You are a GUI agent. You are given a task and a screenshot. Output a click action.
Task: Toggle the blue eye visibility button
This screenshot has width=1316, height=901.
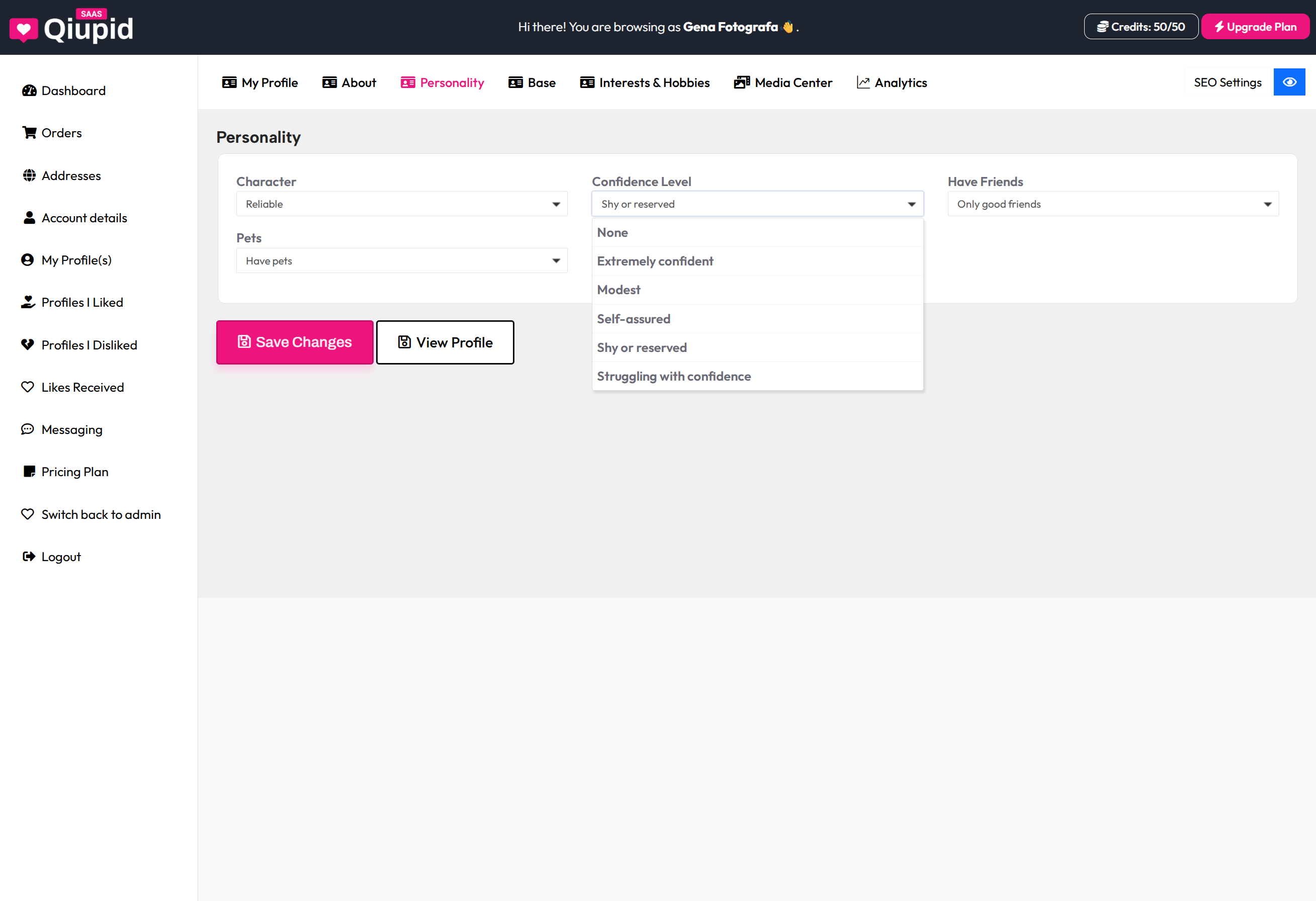click(1289, 82)
